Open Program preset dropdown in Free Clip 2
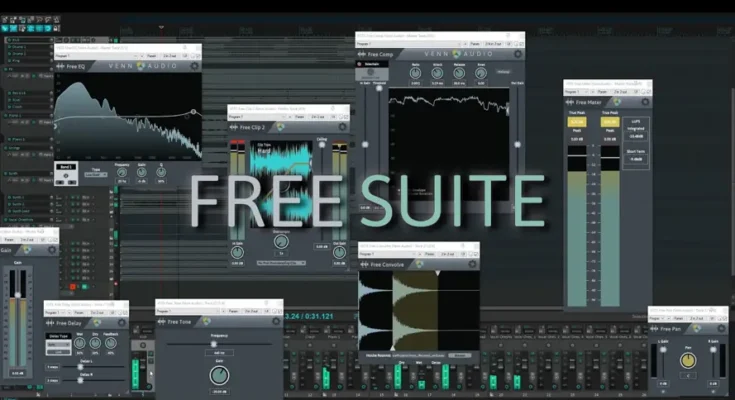 click(x=257, y=117)
